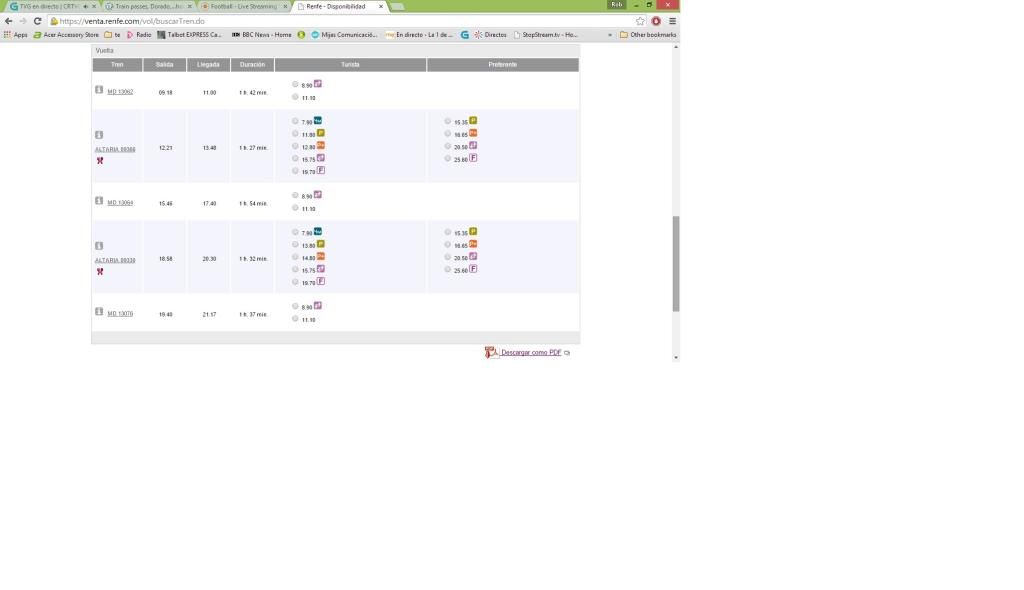Open the info icon for the 18.58 Altaria train

[x=99, y=246]
